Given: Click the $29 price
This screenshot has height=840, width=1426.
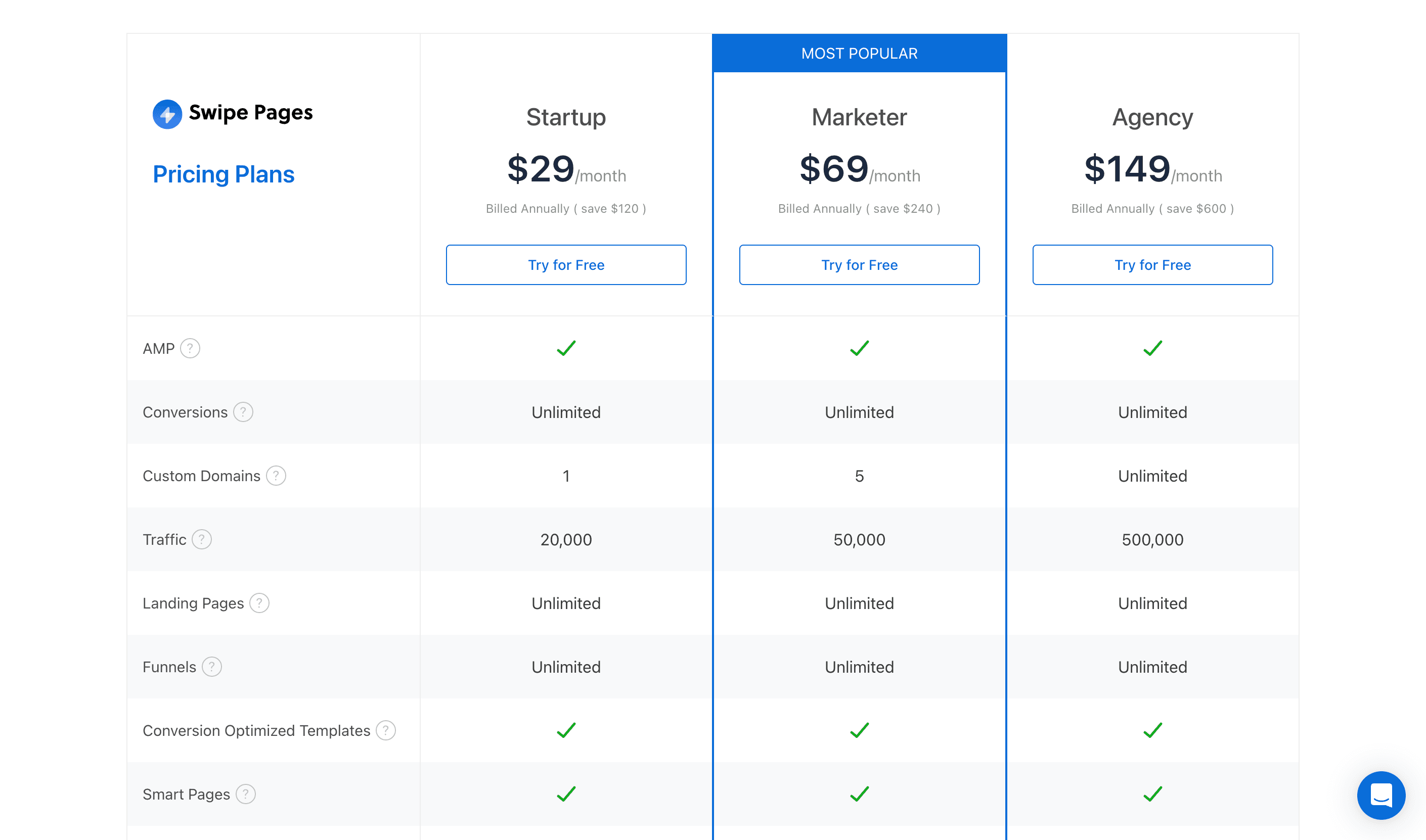Looking at the screenshot, I should [x=541, y=169].
